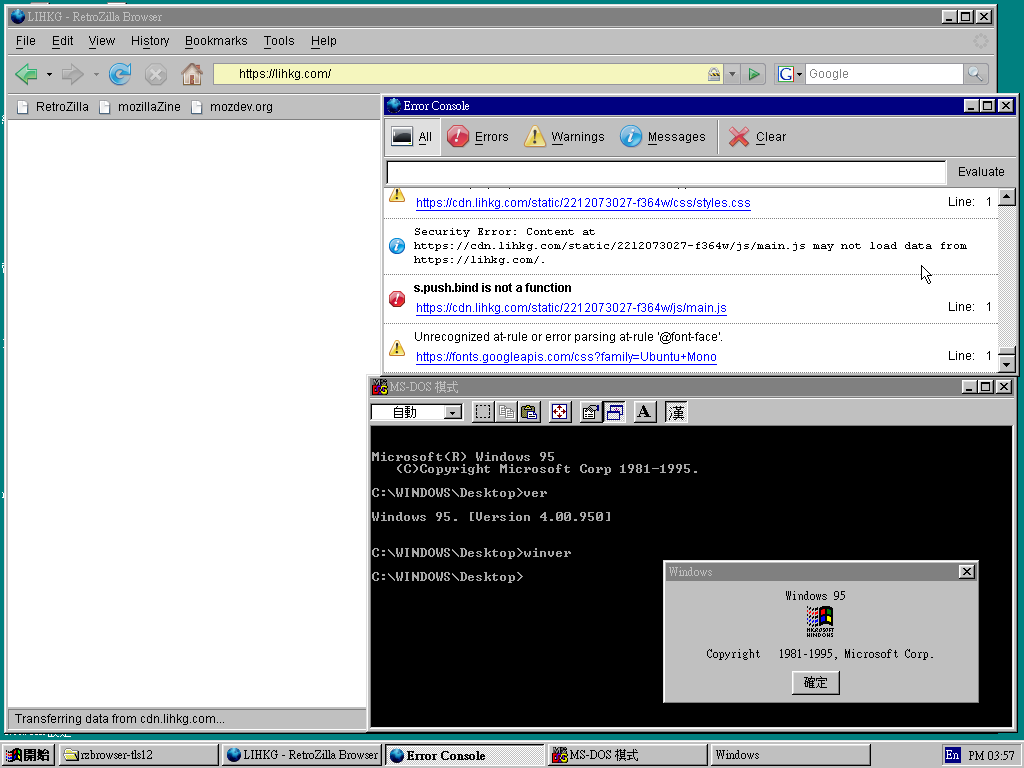The width and height of the screenshot is (1024, 768).
Task: Open the History menu
Action: pos(150,40)
